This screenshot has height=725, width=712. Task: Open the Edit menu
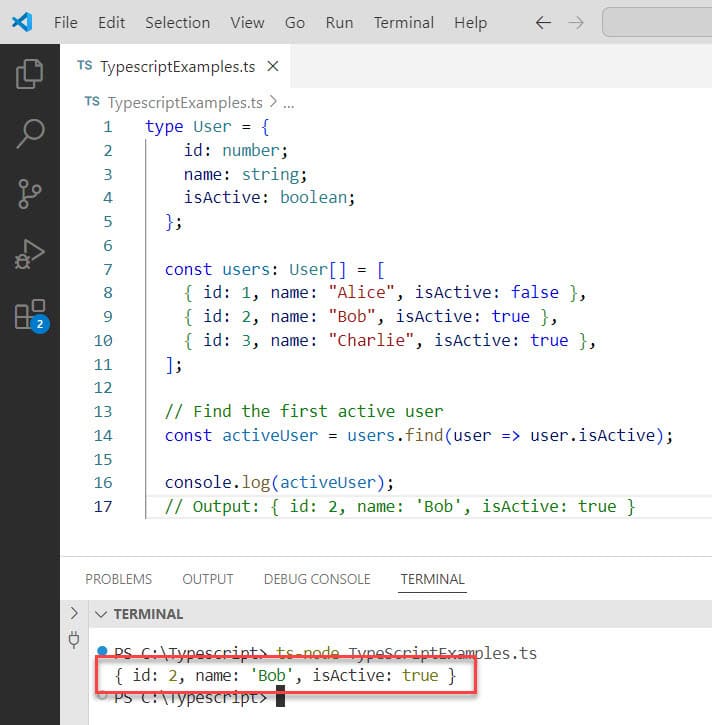tap(111, 23)
